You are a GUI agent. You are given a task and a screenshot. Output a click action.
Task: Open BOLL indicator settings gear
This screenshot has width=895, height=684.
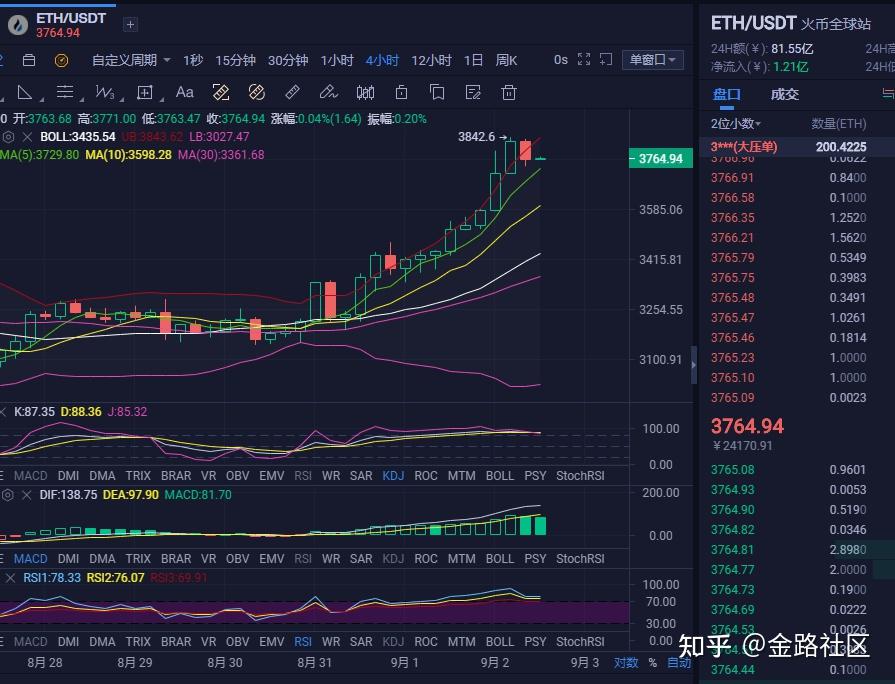(8, 137)
